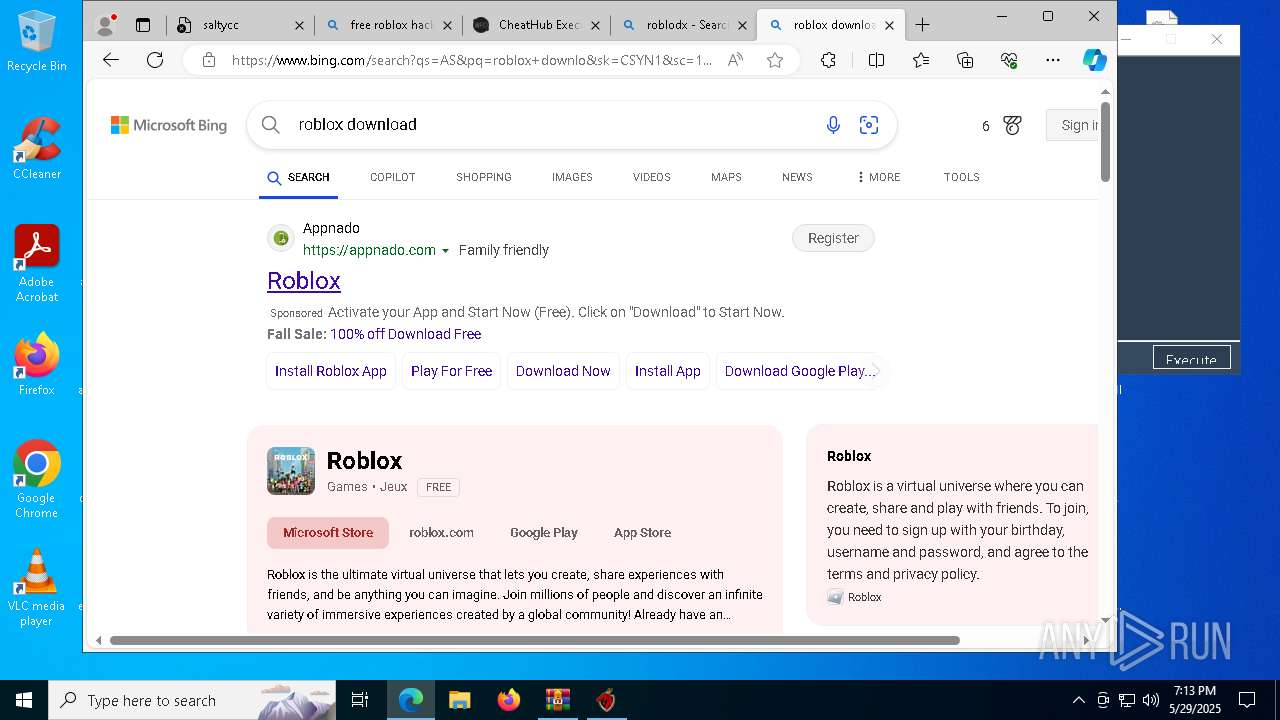
Task: Switch to the CheatHub Executor tab
Action: [537, 25]
